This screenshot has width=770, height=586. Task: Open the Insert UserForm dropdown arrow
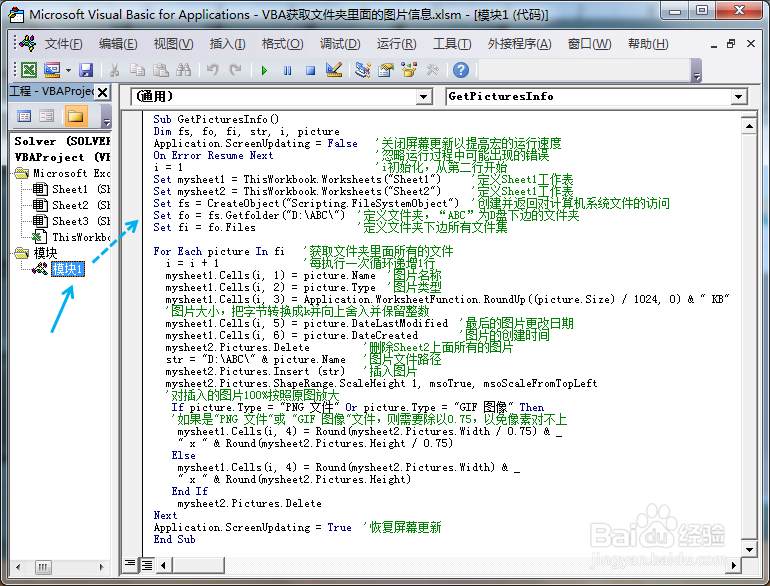68,70
